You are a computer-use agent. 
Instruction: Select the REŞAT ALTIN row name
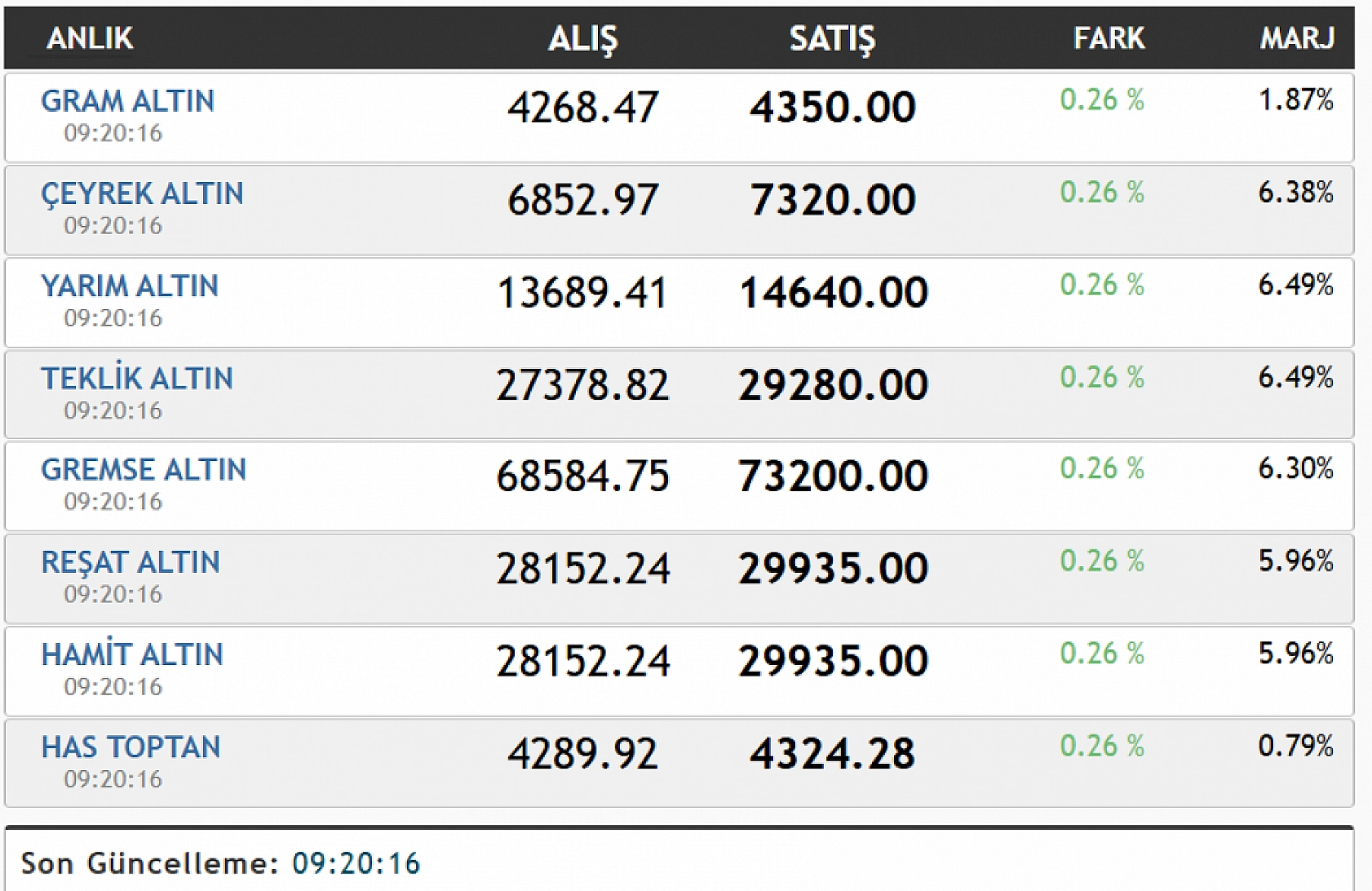(x=131, y=563)
